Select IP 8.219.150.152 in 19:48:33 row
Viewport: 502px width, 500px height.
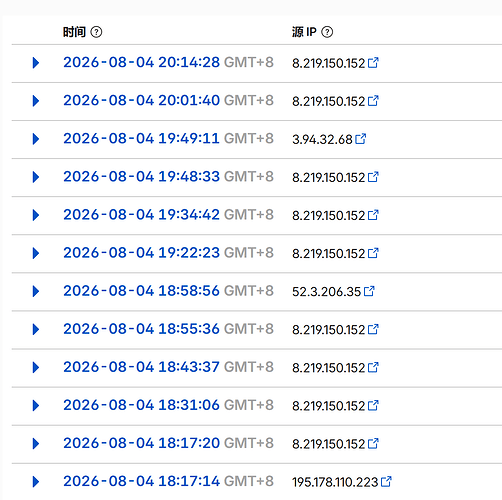pos(329,177)
